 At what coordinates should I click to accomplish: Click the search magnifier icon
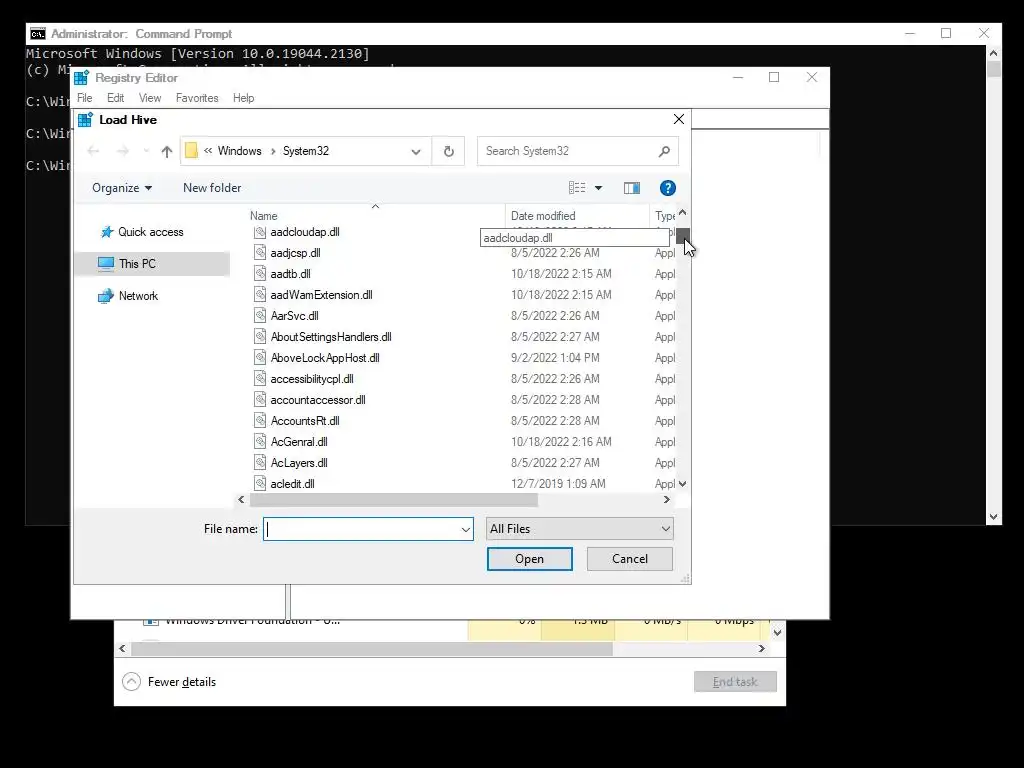coord(664,152)
